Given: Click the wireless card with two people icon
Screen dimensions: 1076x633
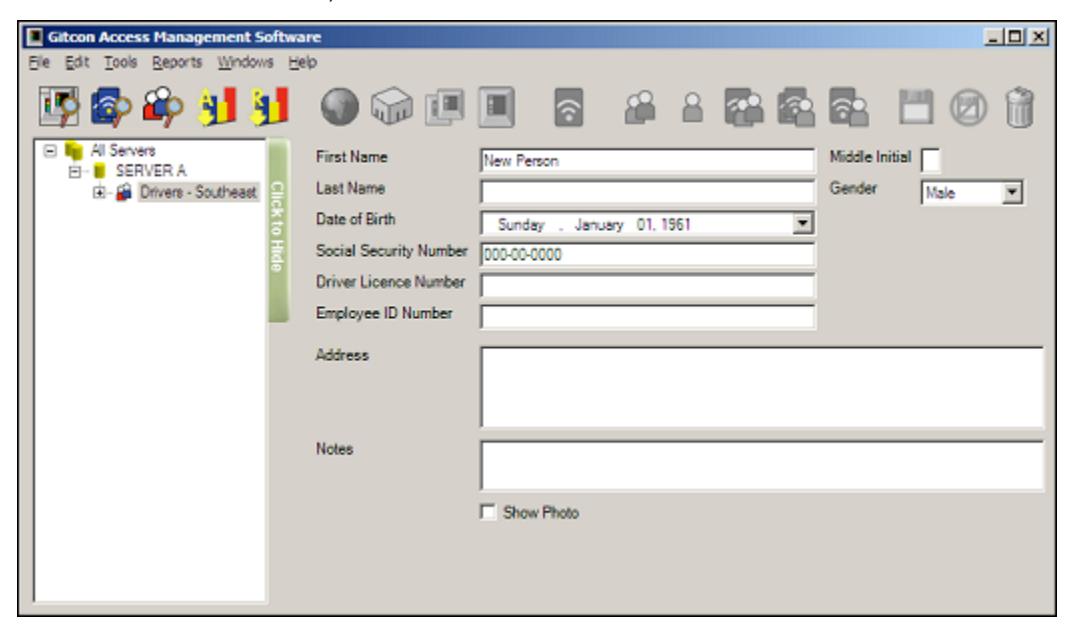Looking at the screenshot, I should pos(796,108).
